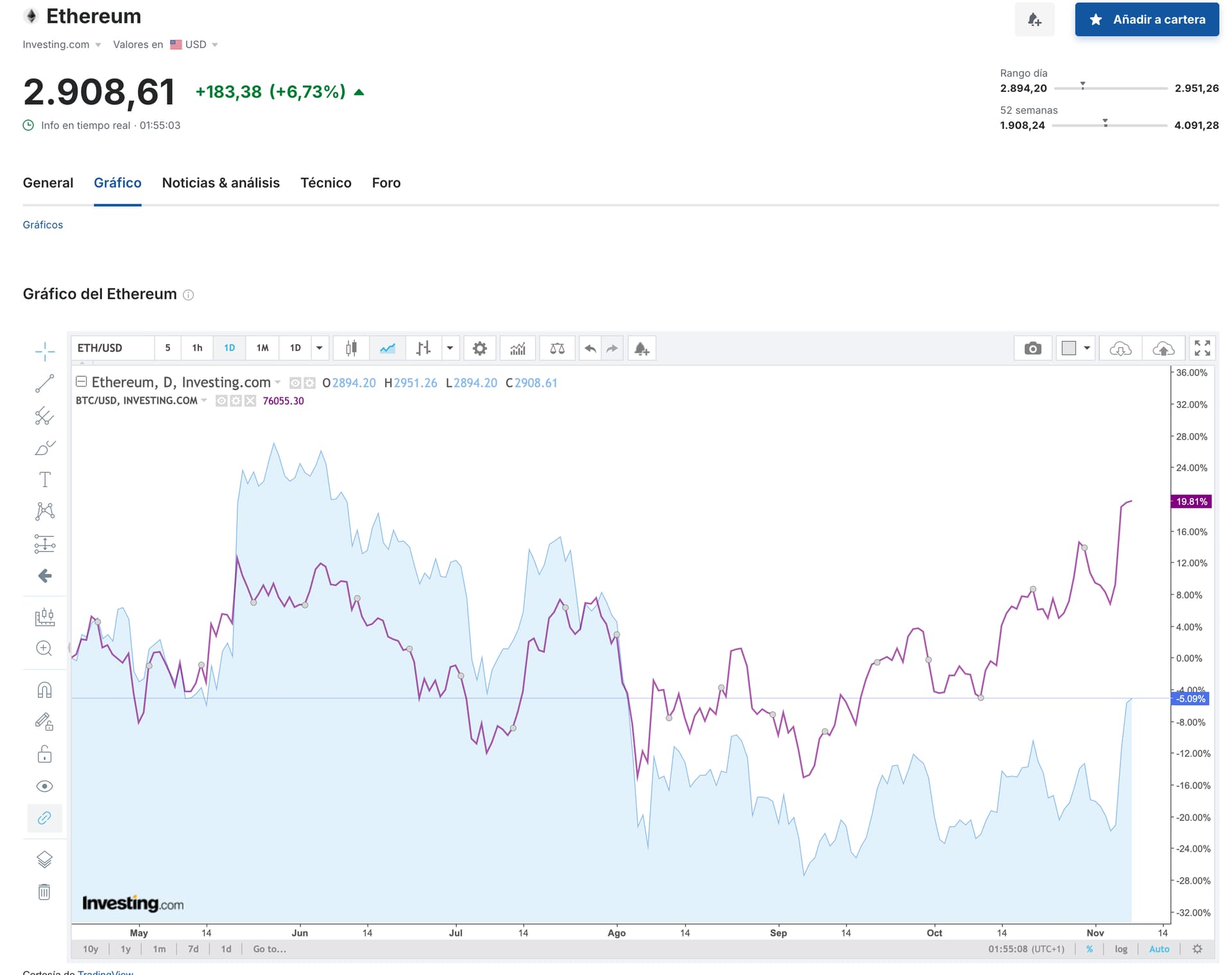Expand BTC/USD series legend dropdown
The height and width of the screenshot is (975, 1232).
pyautogui.click(x=204, y=401)
